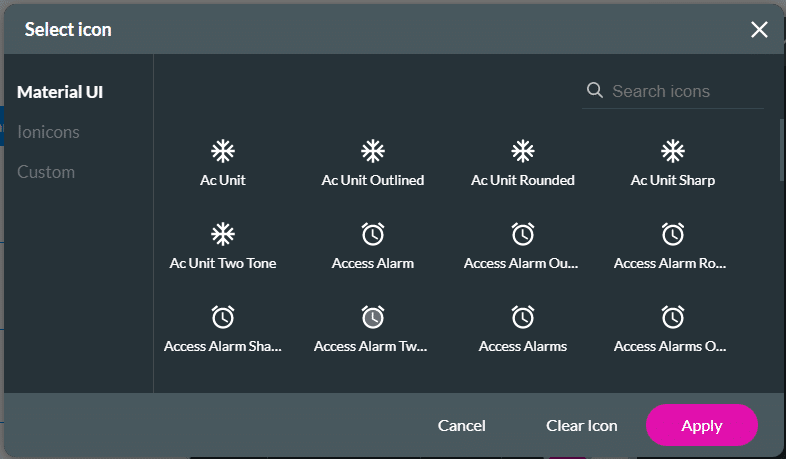Click the pink Apply button
The height and width of the screenshot is (459, 786).
point(702,426)
